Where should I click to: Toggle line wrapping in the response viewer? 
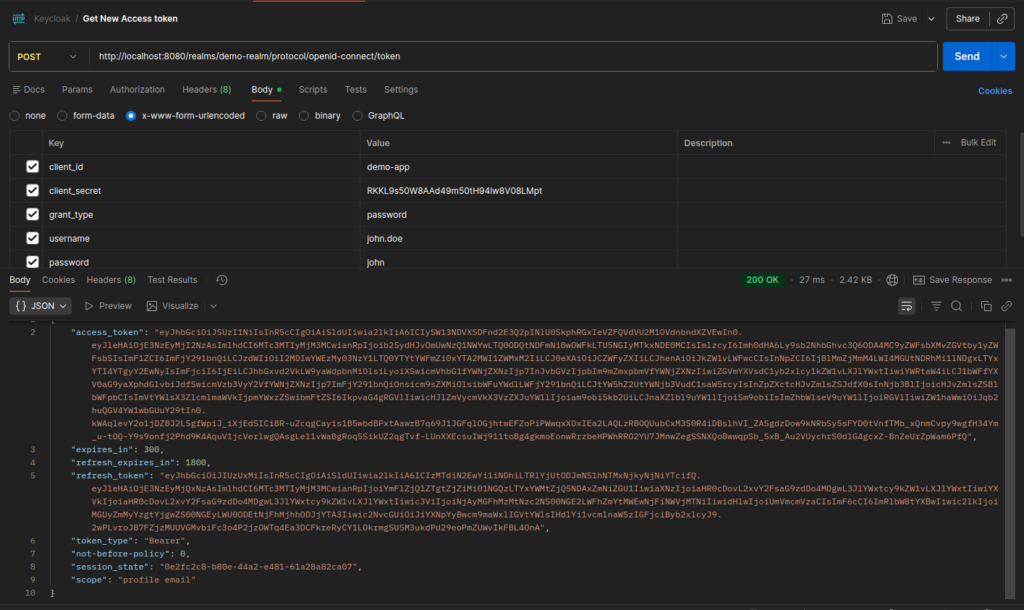(x=906, y=306)
